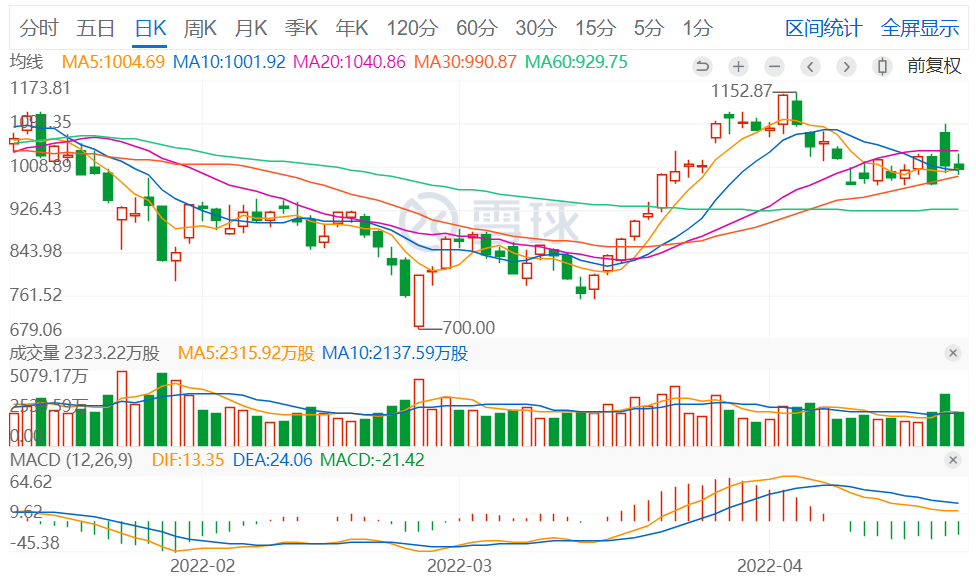Click the 全屏显示 fullscreen link
976x581 pixels.
pyautogui.click(x=919, y=28)
